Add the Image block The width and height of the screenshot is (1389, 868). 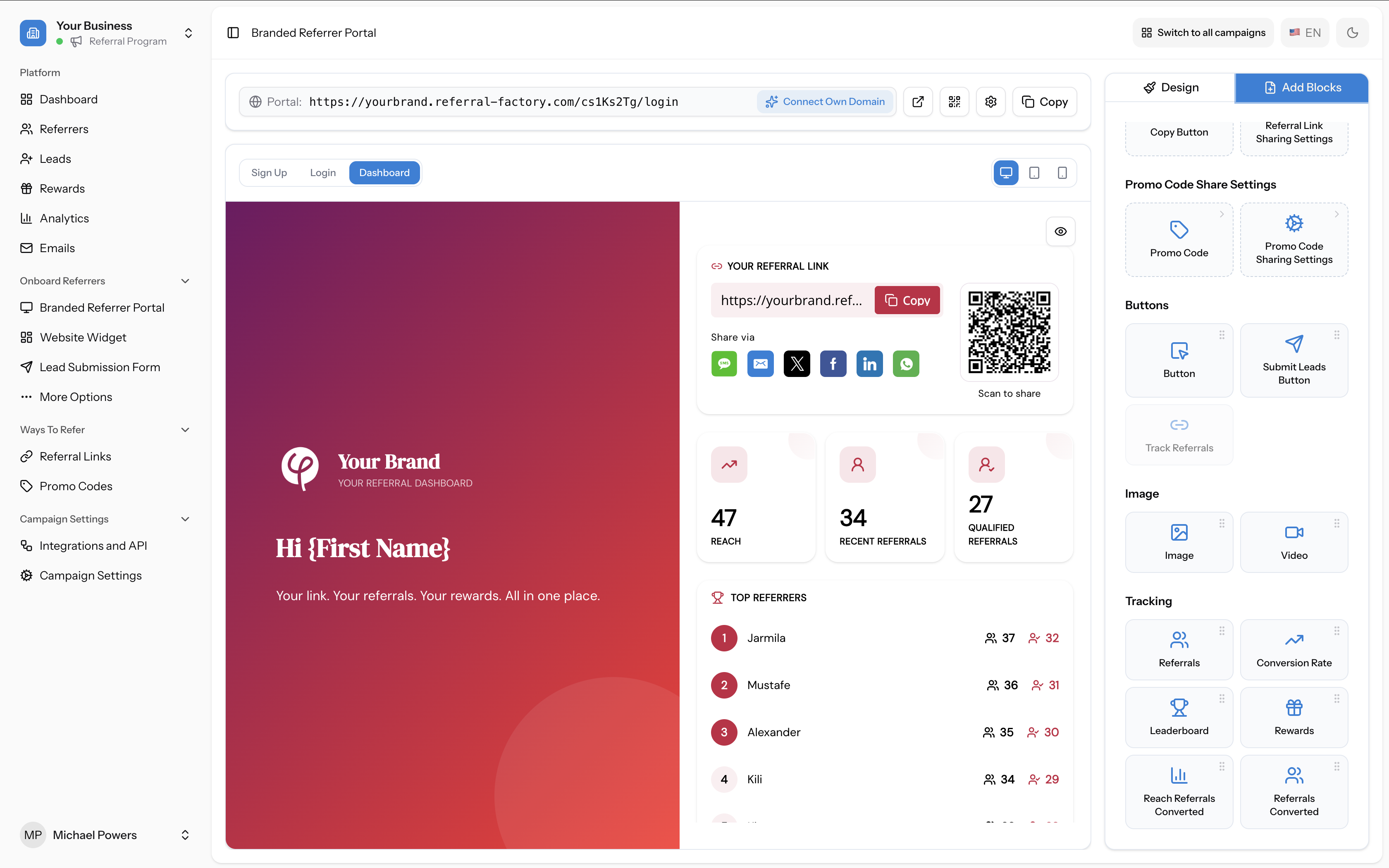coord(1179,542)
